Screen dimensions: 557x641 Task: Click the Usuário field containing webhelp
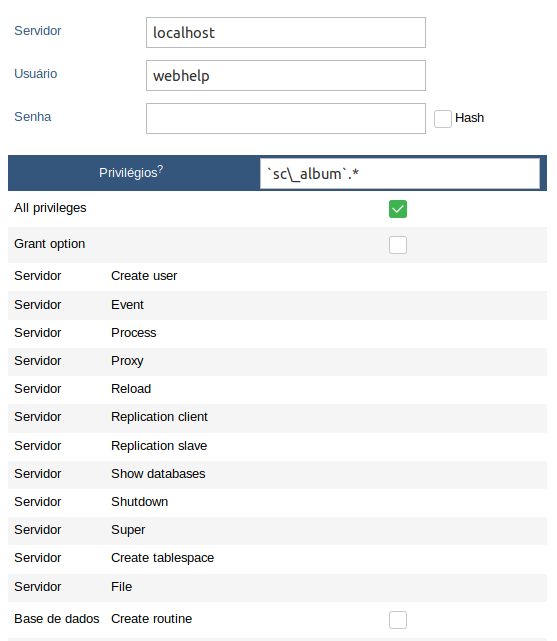(286, 76)
